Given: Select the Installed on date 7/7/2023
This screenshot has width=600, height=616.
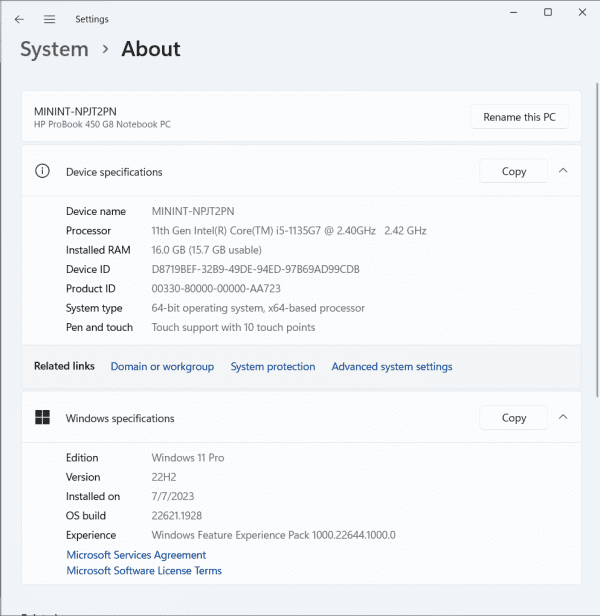Looking at the screenshot, I should coord(173,496).
